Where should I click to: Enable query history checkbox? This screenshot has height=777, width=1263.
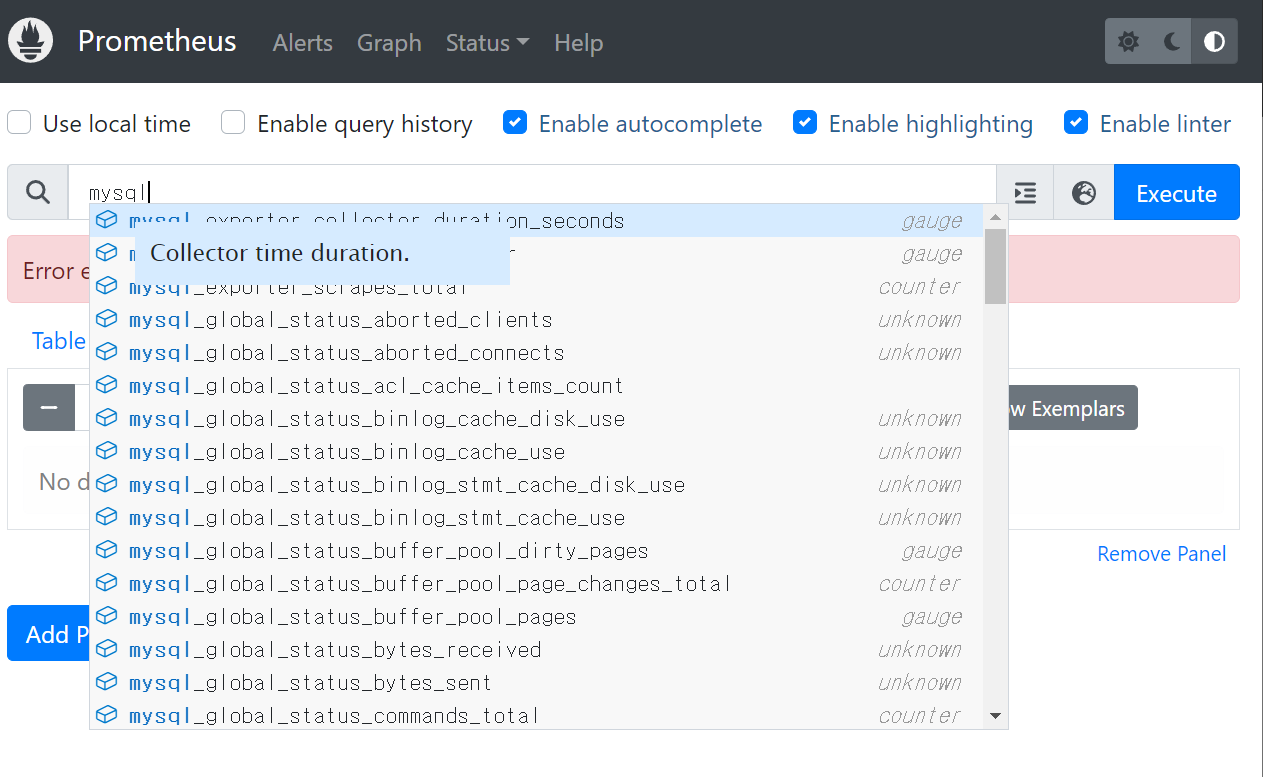tap(233, 123)
